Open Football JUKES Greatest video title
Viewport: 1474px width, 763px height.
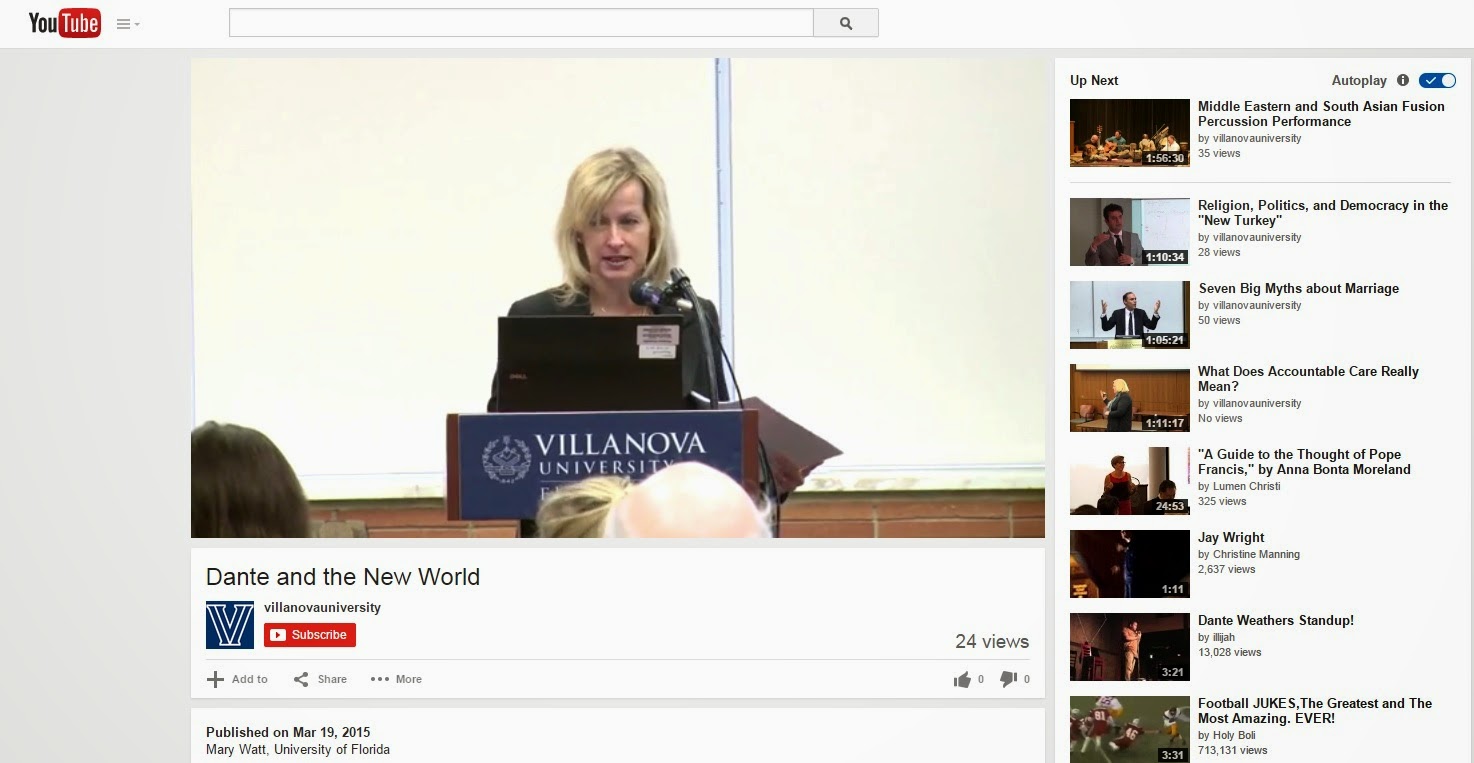1315,711
